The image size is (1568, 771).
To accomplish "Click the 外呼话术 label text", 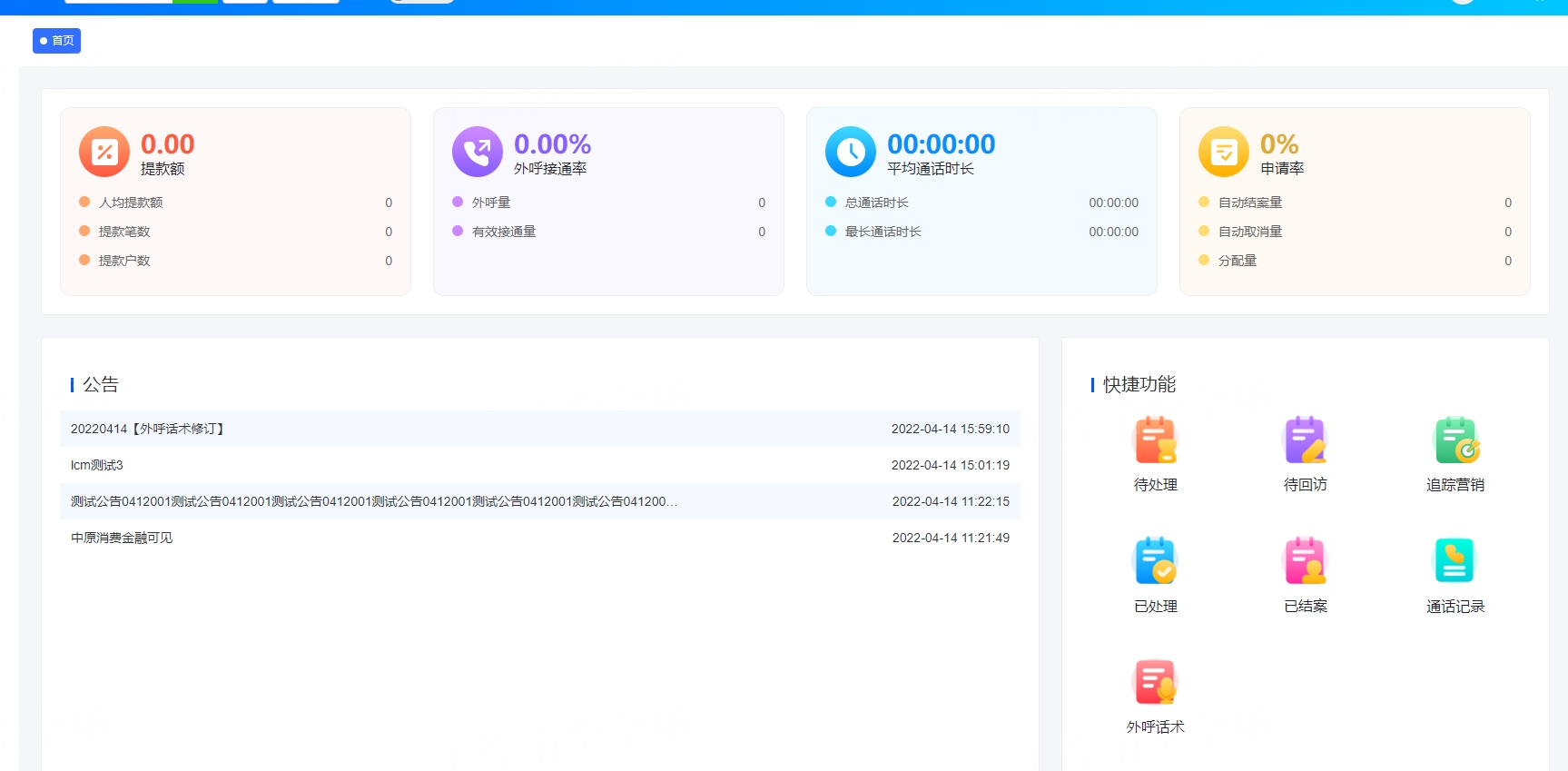I will point(1155,727).
